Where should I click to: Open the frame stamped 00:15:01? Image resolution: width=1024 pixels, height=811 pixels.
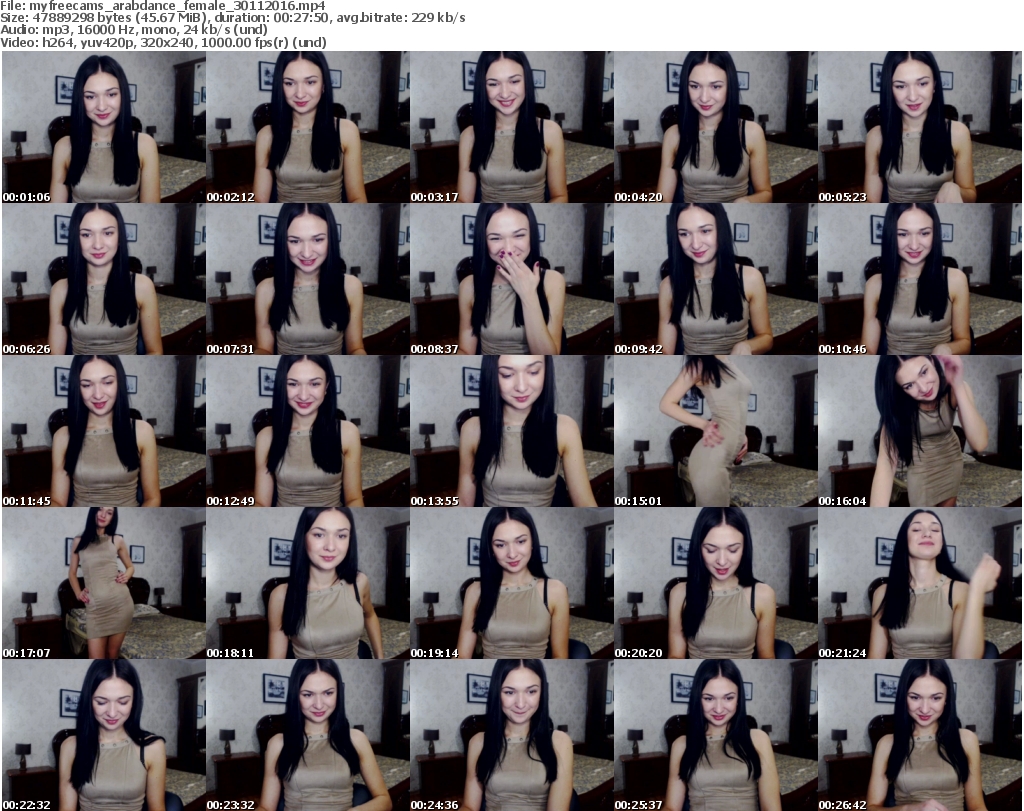click(x=716, y=431)
